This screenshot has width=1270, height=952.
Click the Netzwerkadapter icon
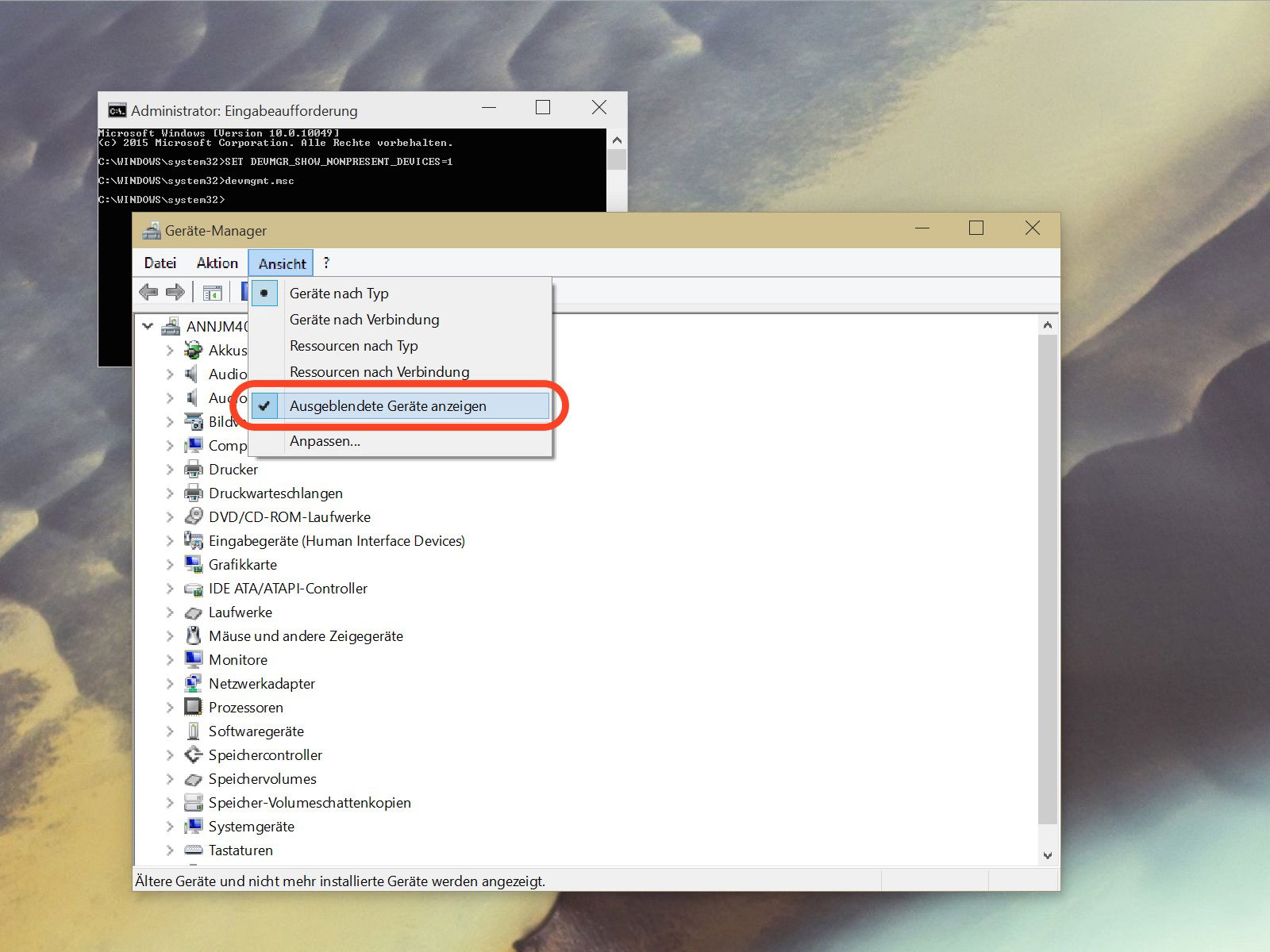tap(193, 683)
